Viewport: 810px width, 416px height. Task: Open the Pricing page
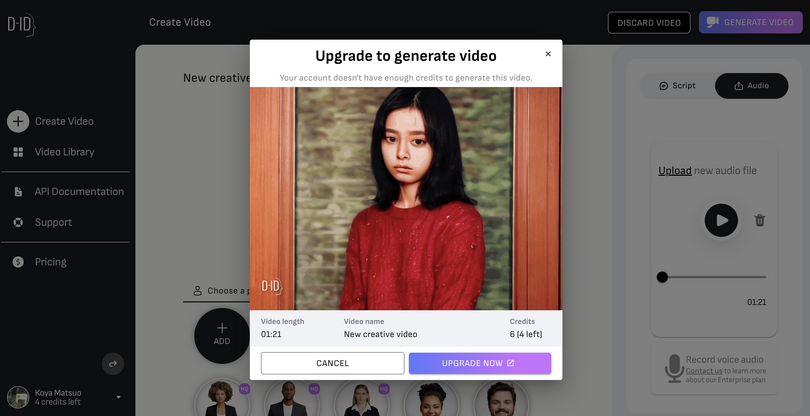coord(51,262)
